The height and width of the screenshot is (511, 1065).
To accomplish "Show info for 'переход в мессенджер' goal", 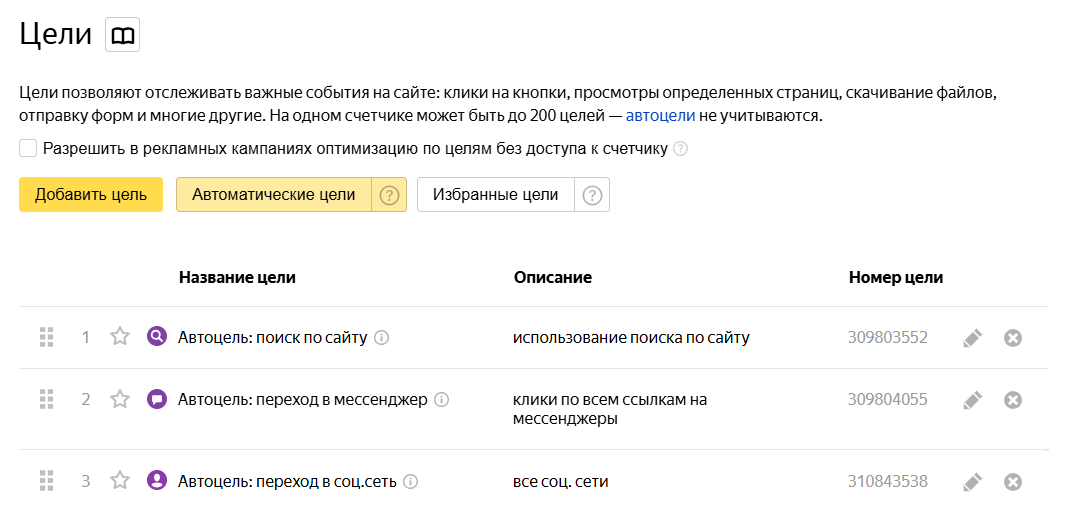I will (442, 400).
